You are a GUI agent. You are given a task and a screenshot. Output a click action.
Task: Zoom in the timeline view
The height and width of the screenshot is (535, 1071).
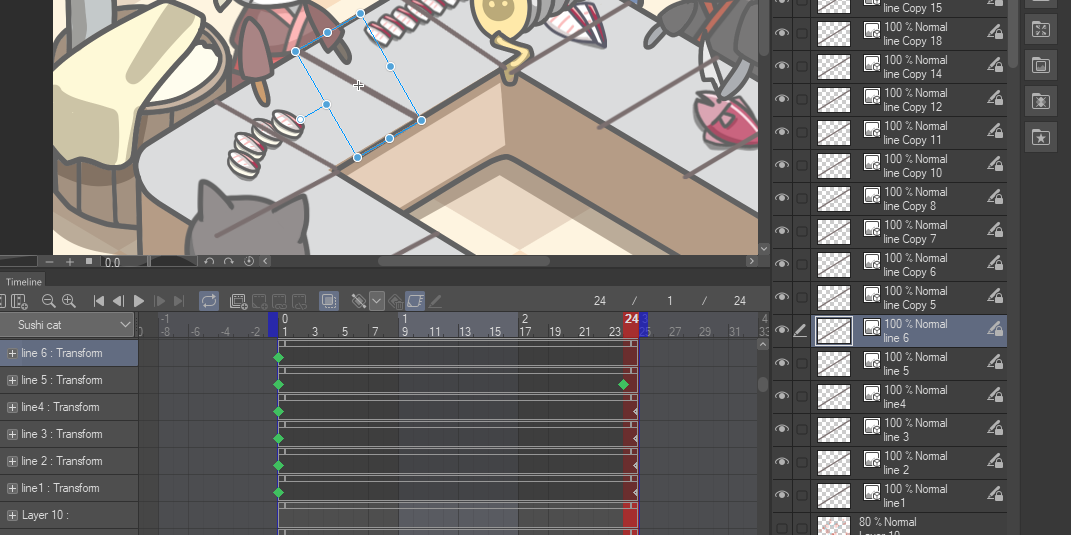68,301
